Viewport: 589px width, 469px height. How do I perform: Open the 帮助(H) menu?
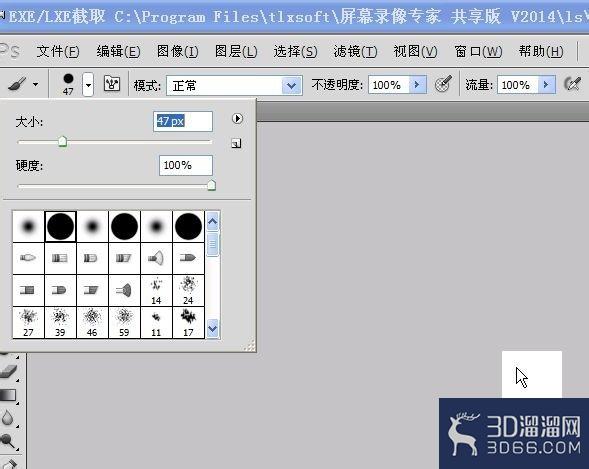[541, 51]
